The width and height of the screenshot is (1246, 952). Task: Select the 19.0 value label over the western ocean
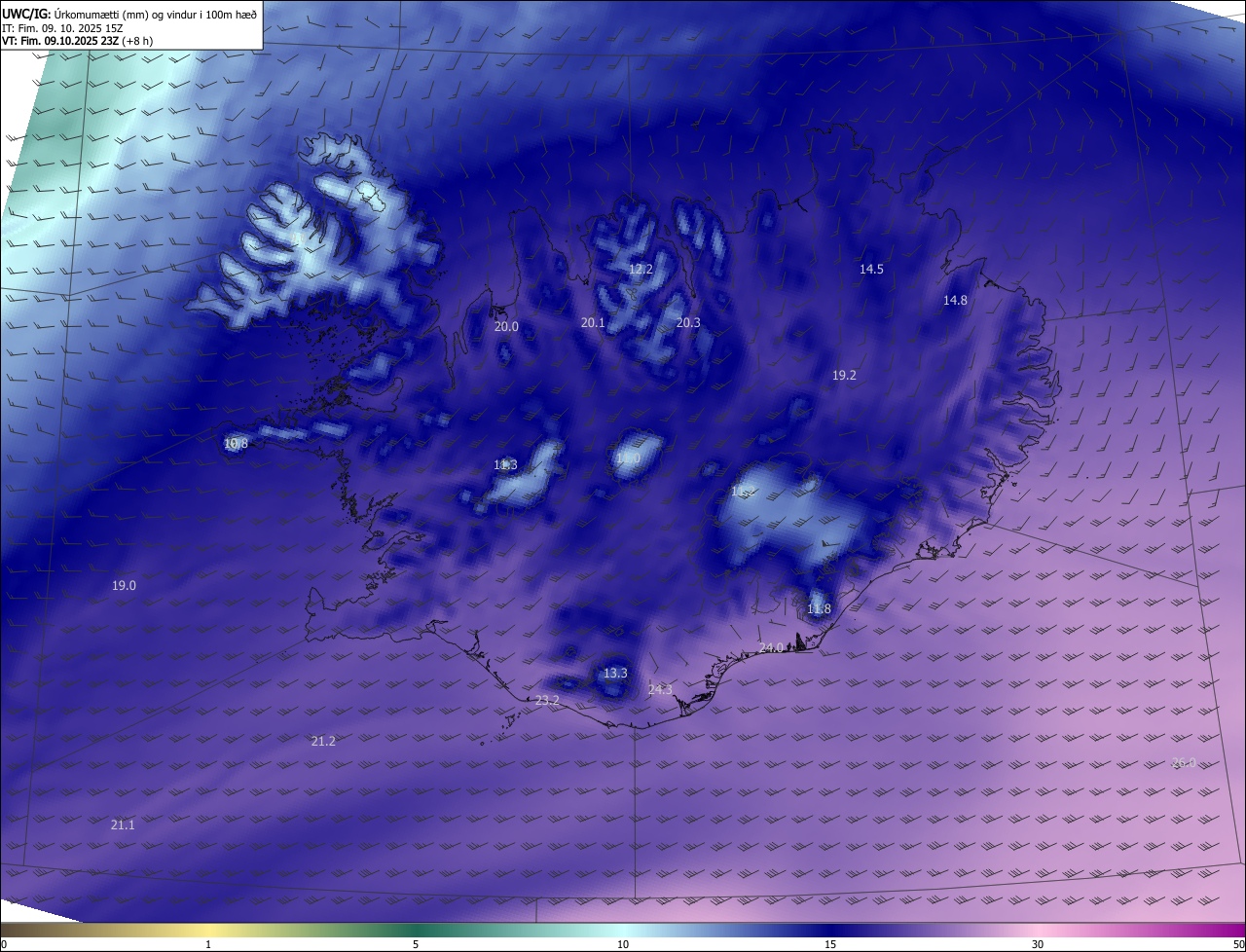124,585
